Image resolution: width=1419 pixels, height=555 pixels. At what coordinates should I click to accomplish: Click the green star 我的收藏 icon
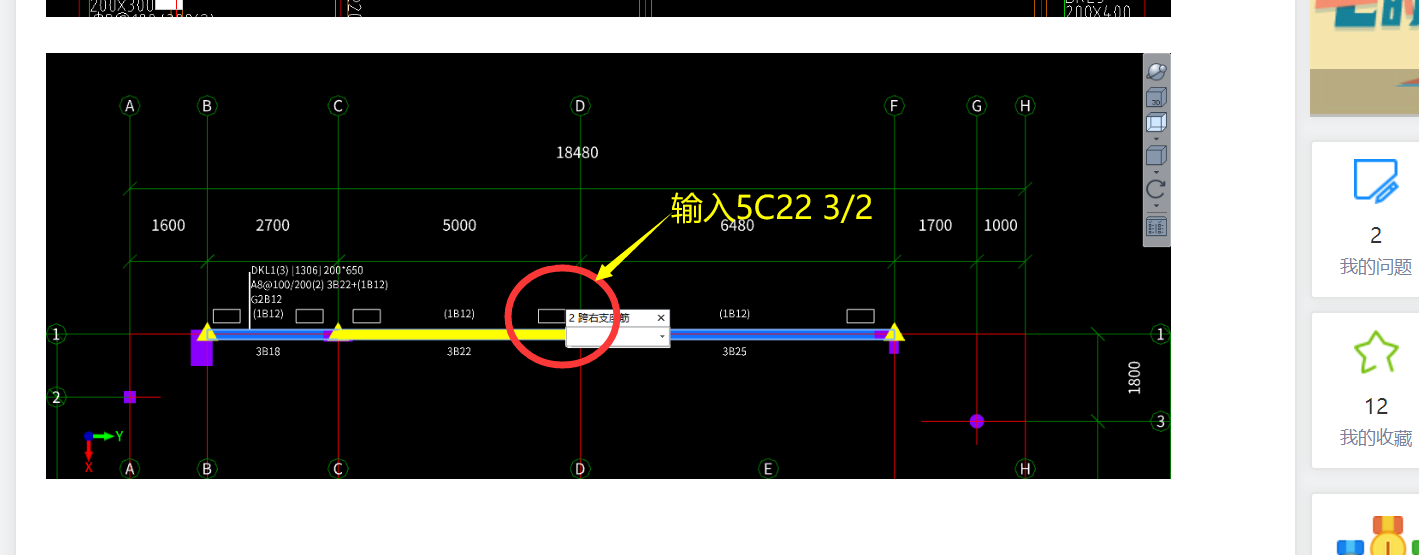[x=1376, y=352]
